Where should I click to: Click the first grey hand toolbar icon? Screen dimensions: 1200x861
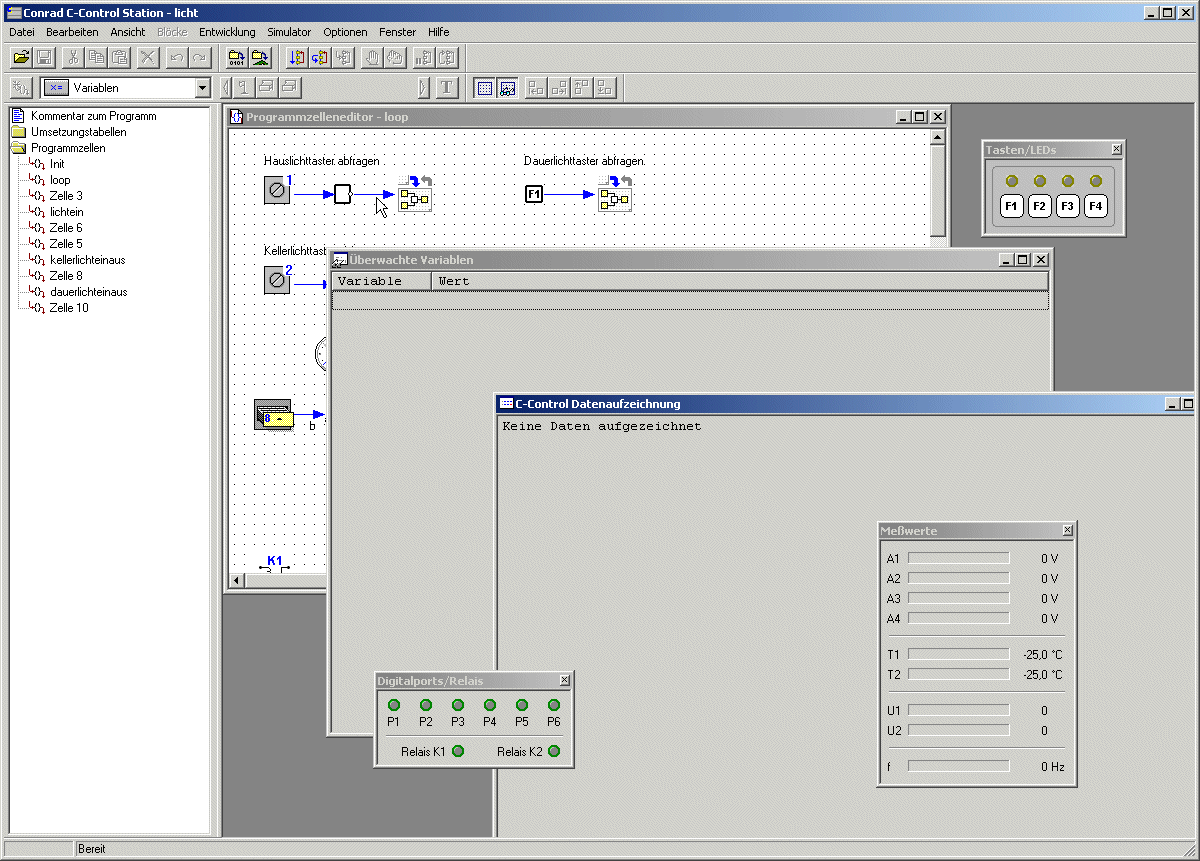(x=372, y=57)
